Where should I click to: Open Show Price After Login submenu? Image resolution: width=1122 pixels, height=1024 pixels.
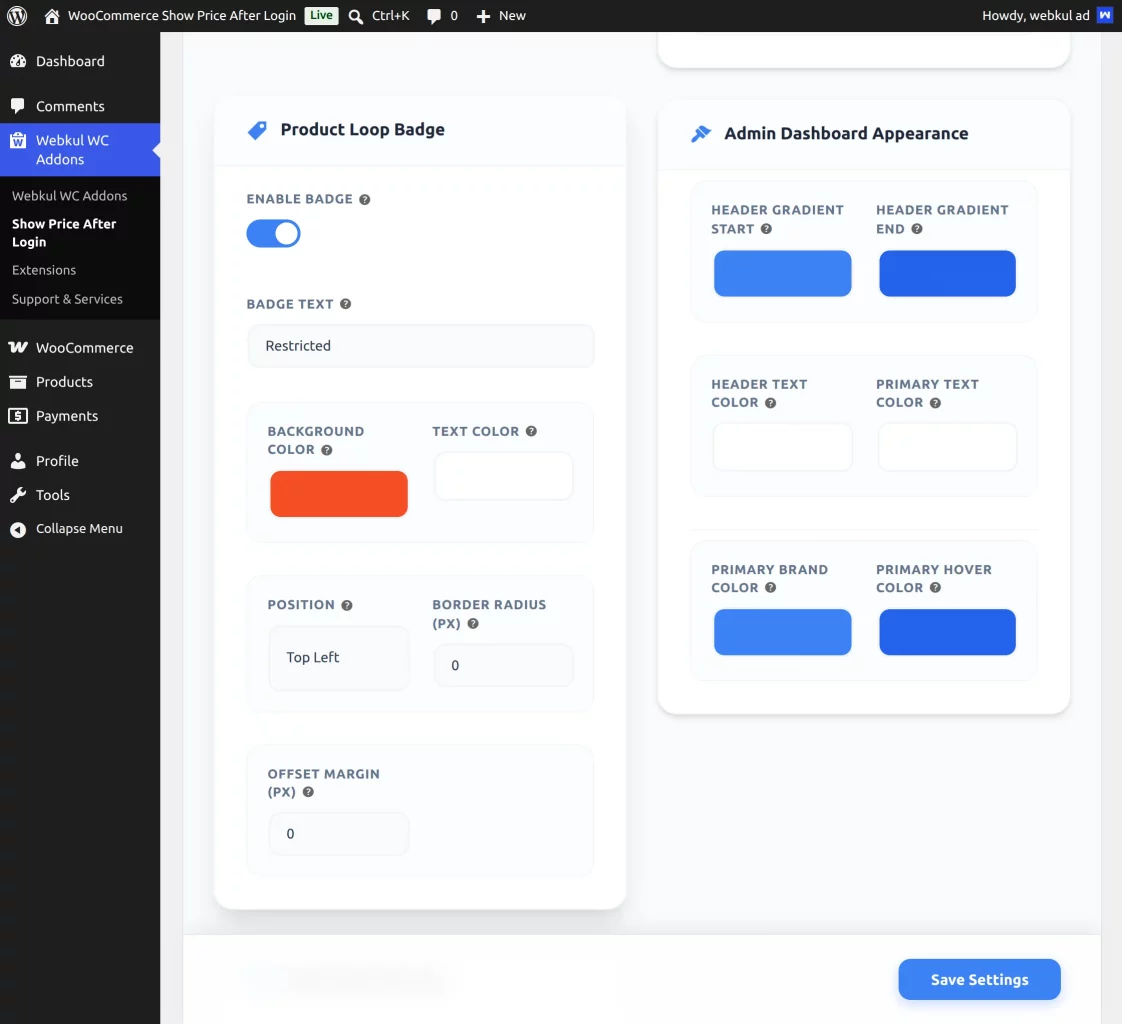(x=64, y=233)
